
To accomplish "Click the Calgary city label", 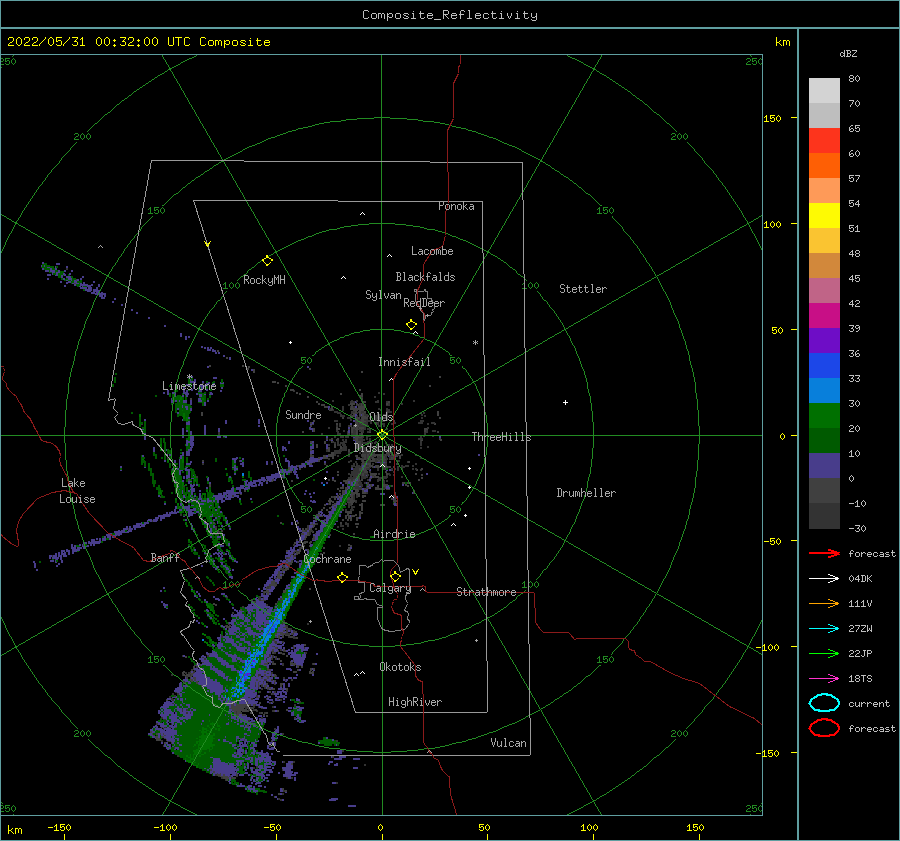I will click(390, 588).
